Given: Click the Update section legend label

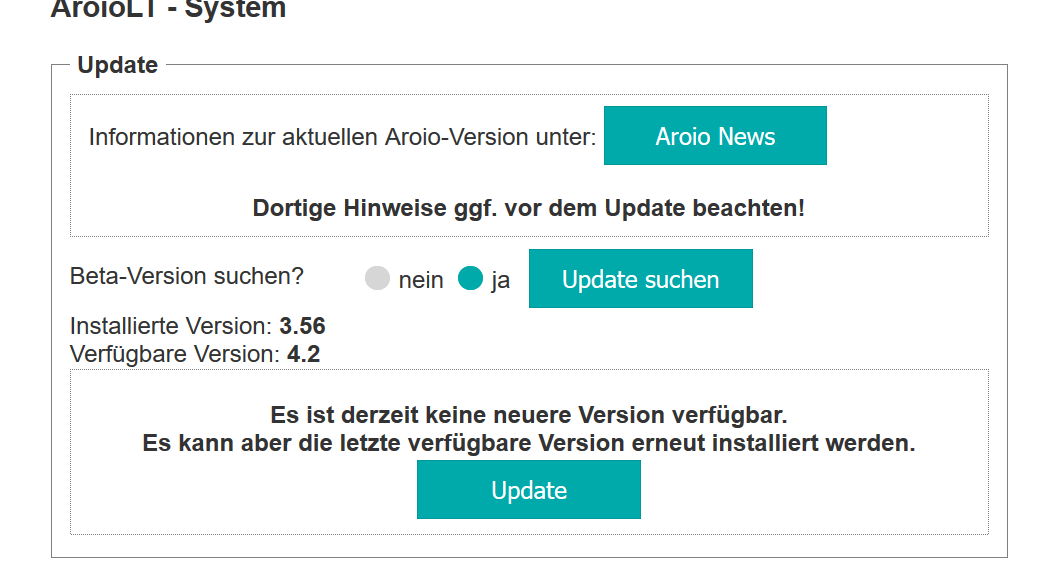Looking at the screenshot, I should (x=117, y=64).
